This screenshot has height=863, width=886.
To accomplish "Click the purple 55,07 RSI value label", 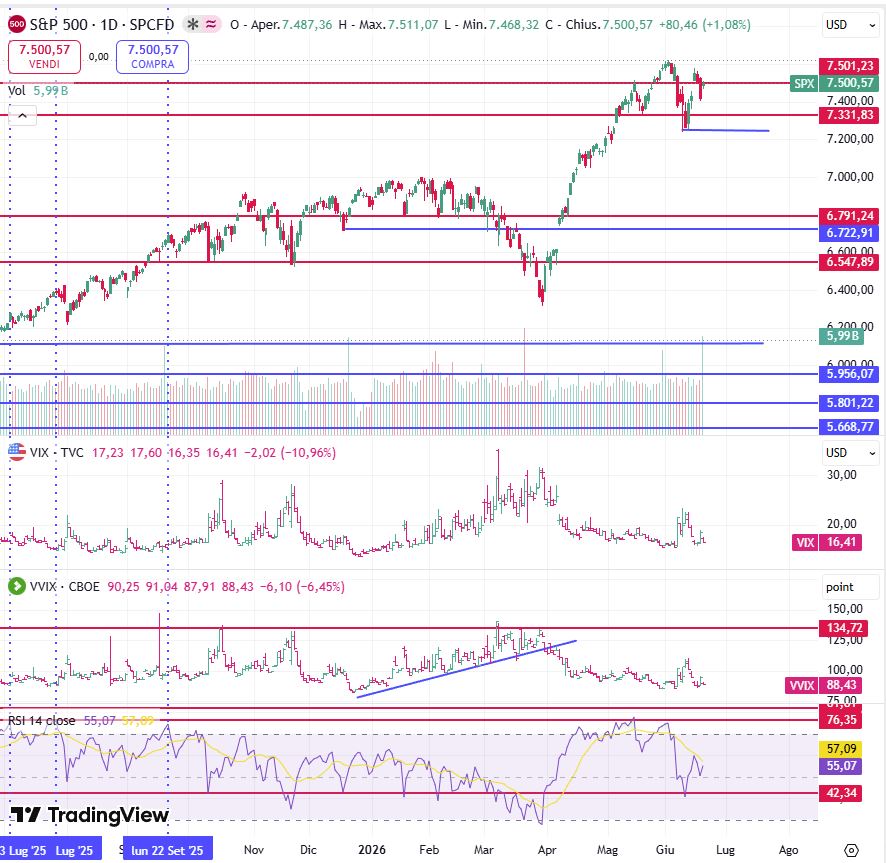I will (841, 766).
